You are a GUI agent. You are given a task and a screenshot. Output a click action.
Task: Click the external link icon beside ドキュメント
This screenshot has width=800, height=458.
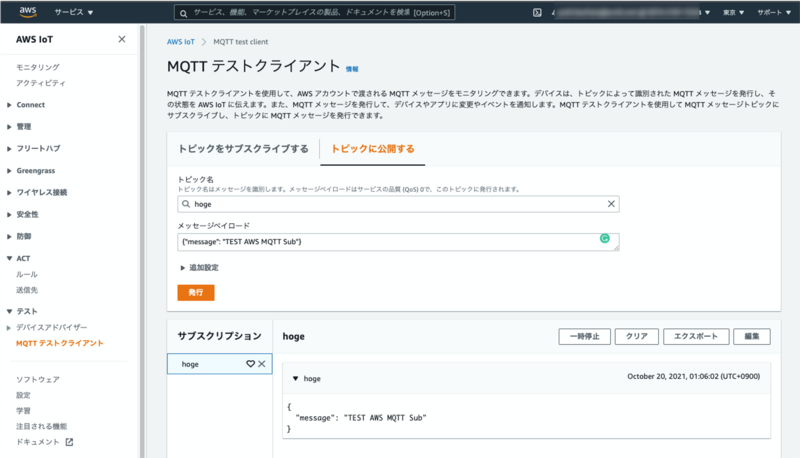pyautogui.click(x=69, y=442)
